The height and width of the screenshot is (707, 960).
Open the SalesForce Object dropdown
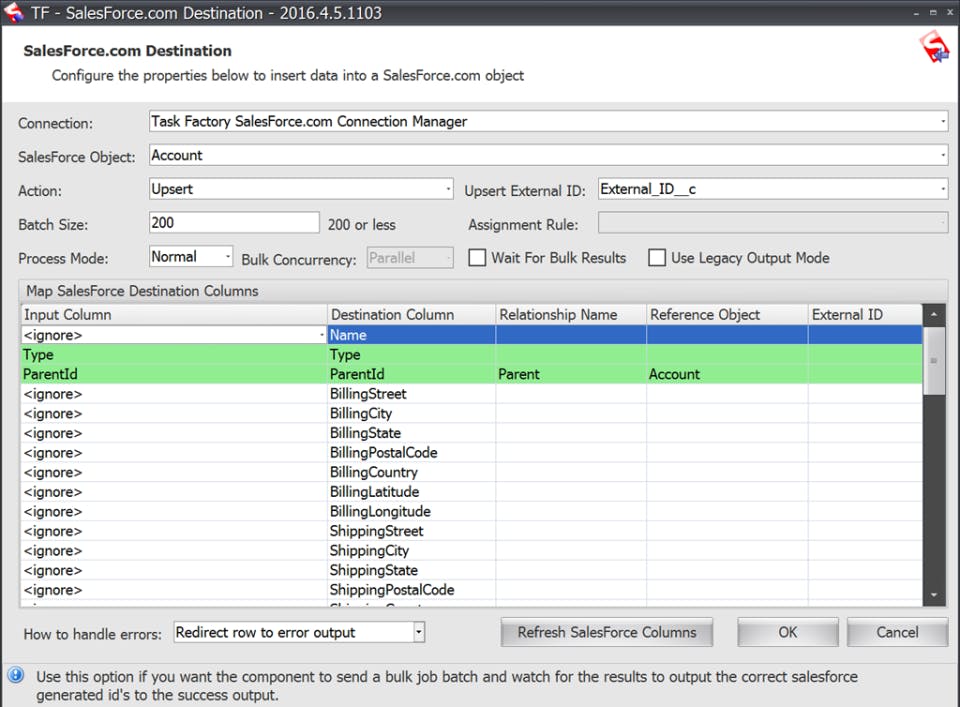pos(943,155)
